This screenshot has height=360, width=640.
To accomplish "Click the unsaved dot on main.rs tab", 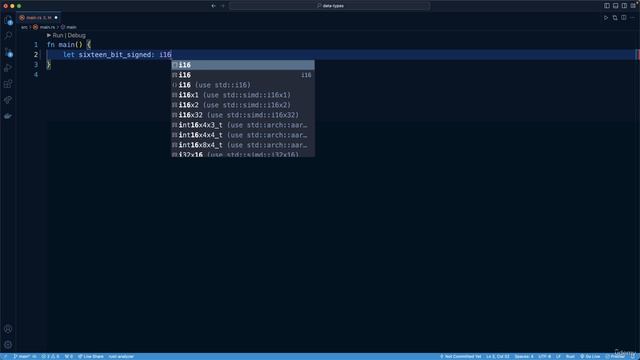I will click(x=56, y=18).
